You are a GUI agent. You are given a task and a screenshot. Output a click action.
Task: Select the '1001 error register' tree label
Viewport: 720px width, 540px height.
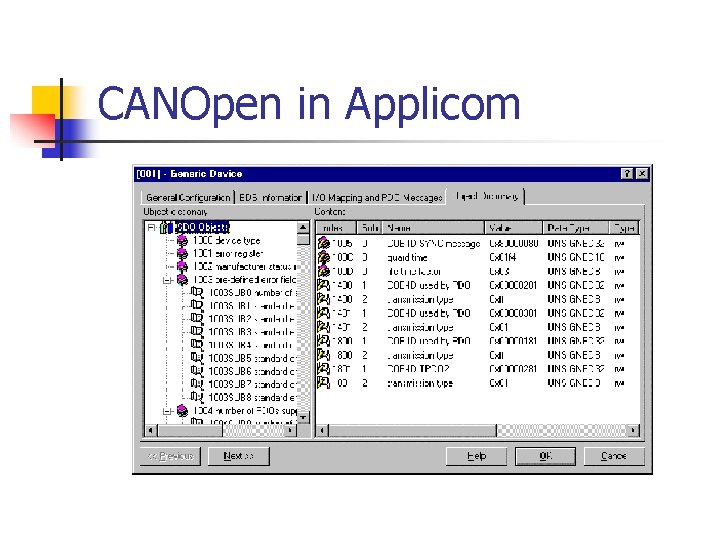tap(228, 253)
